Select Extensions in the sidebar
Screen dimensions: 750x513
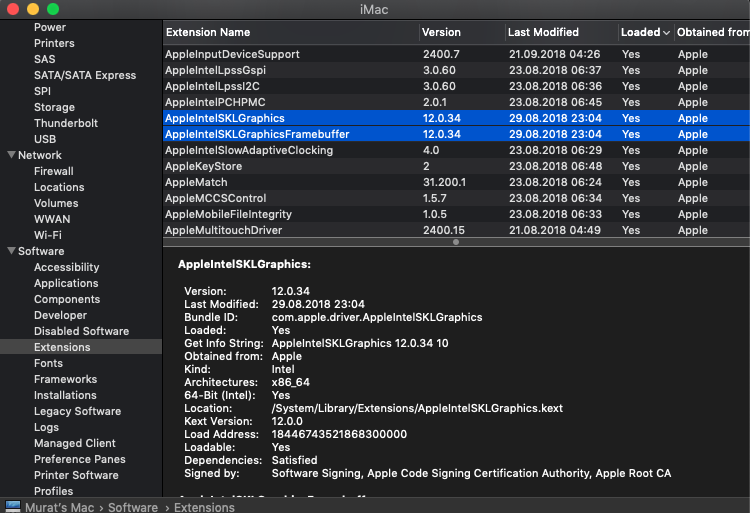81,347
